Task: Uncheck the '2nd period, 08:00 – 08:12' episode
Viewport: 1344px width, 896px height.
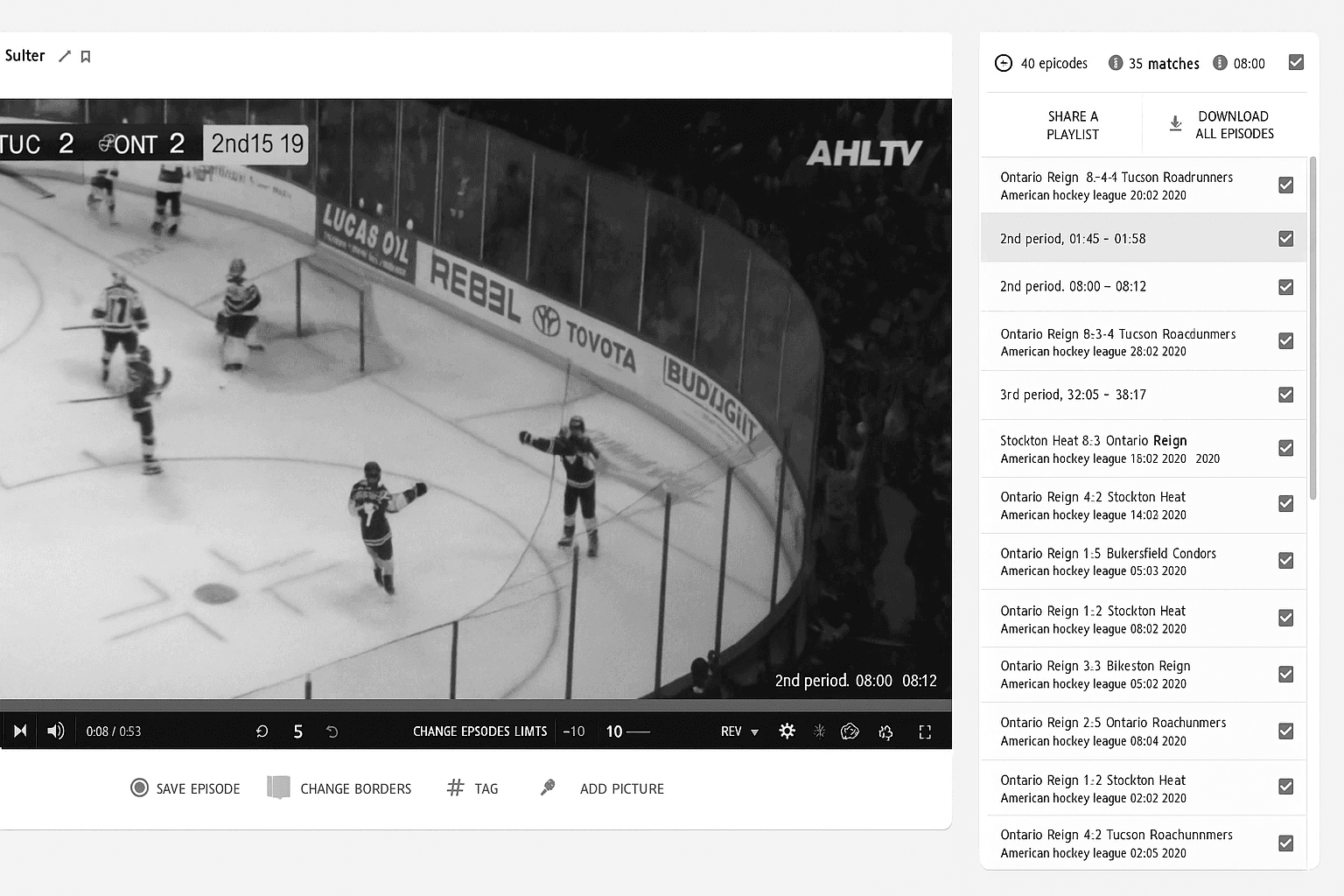Action: click(x=1285, y=286)
